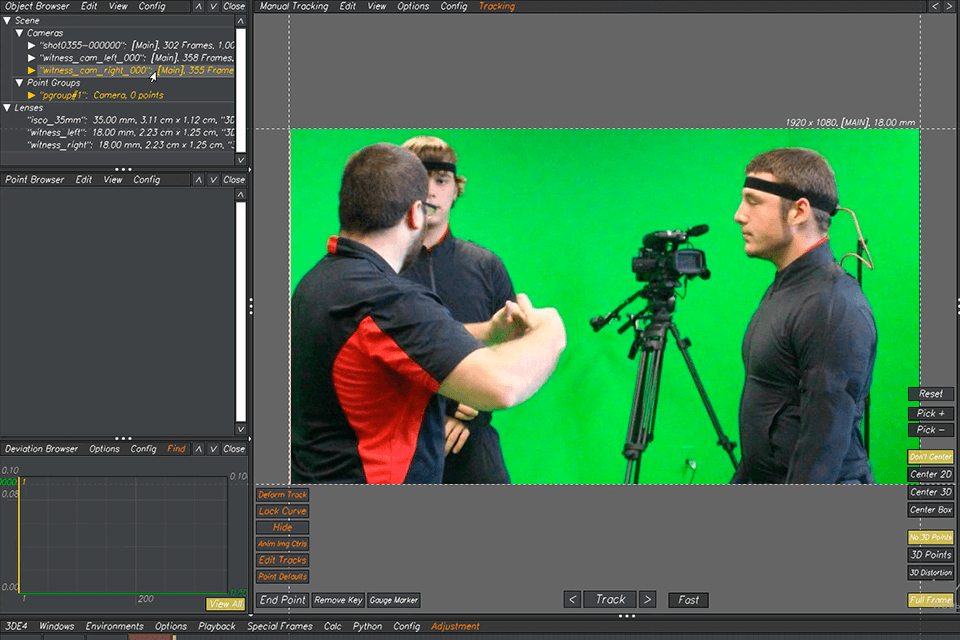Viewport: 960px width, 640px height.
Task: Open the Tracking menu in Manual Tracking
Action: 496,6
